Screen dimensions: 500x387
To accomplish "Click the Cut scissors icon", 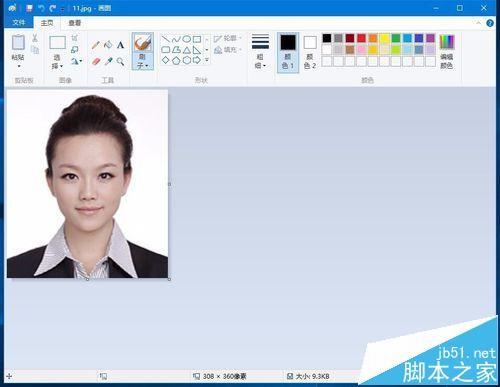I will [x=35, y=38].
